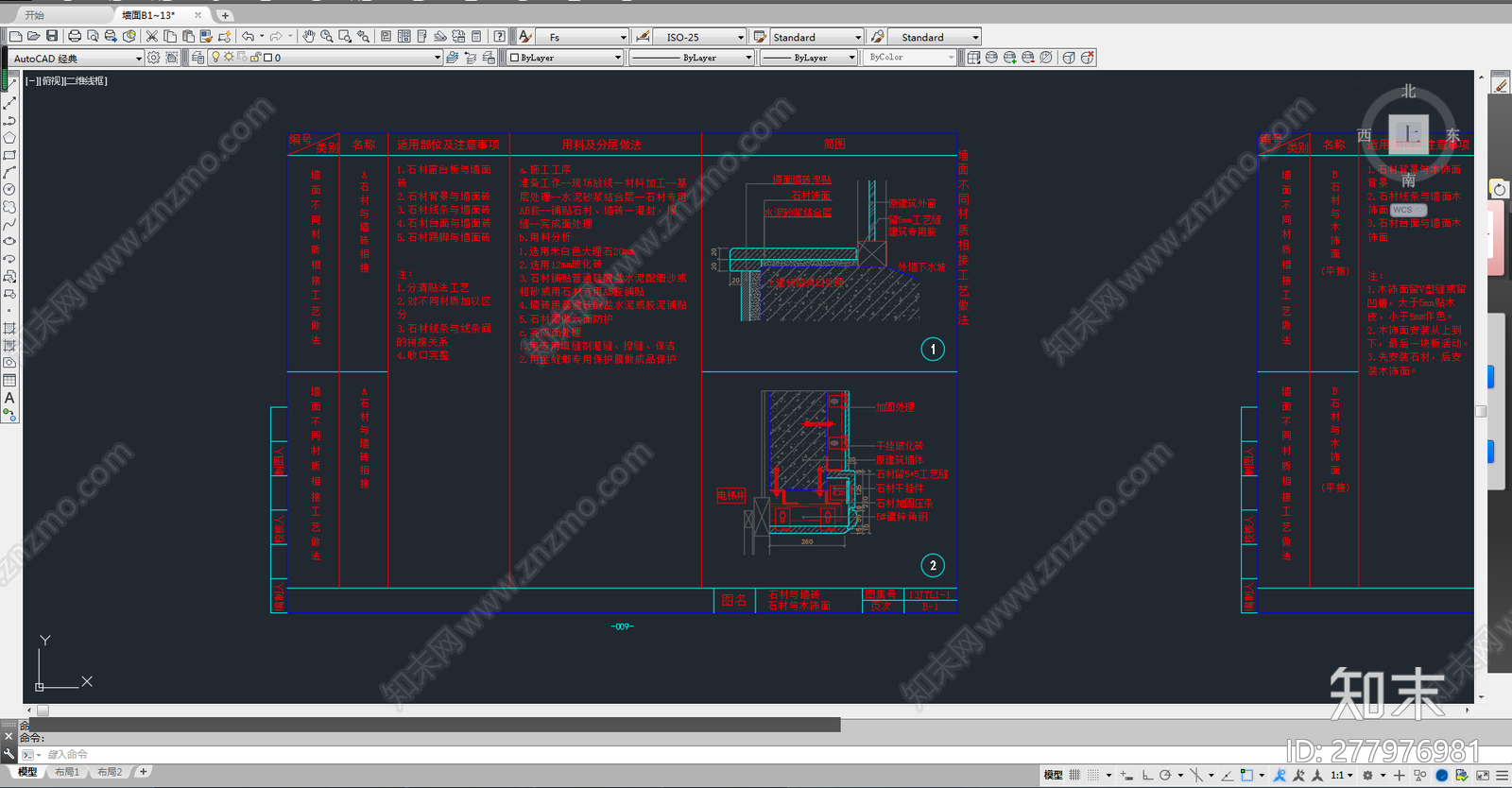Copy selection using Copy icon
Viewport: 1512px width, 788px height.
coord(170,36)
